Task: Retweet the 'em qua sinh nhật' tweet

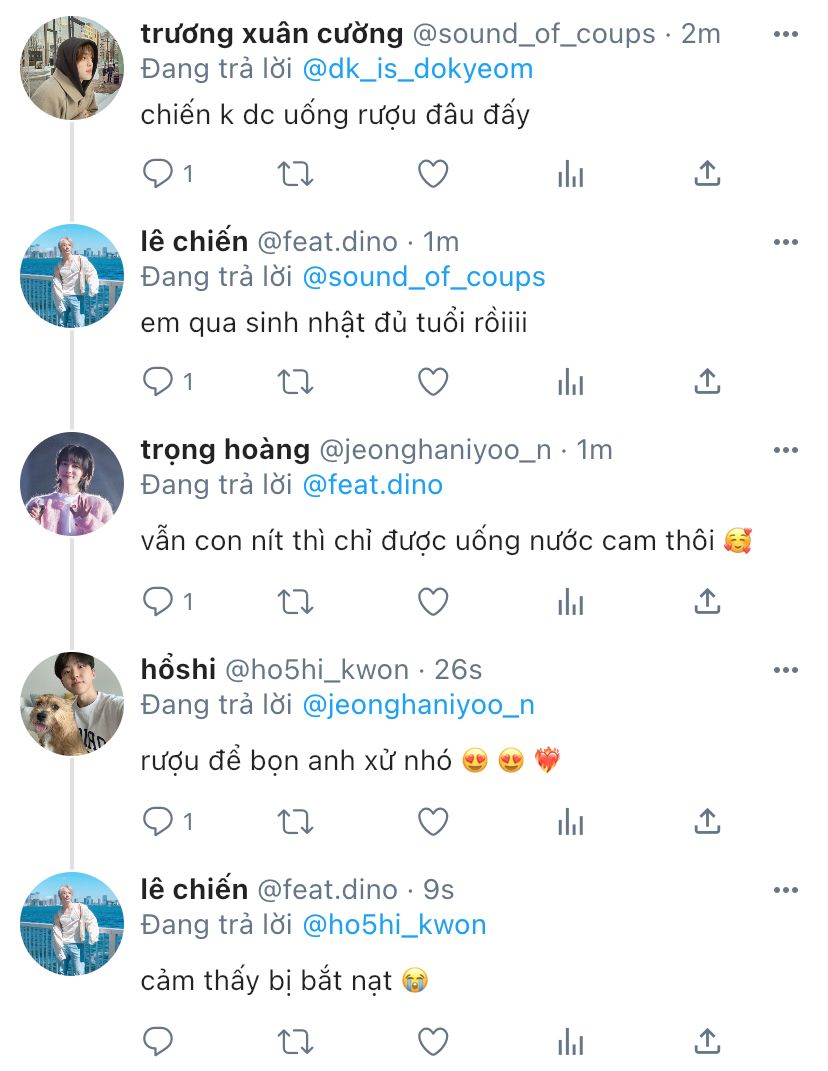Action: click(x=294, y=381)
